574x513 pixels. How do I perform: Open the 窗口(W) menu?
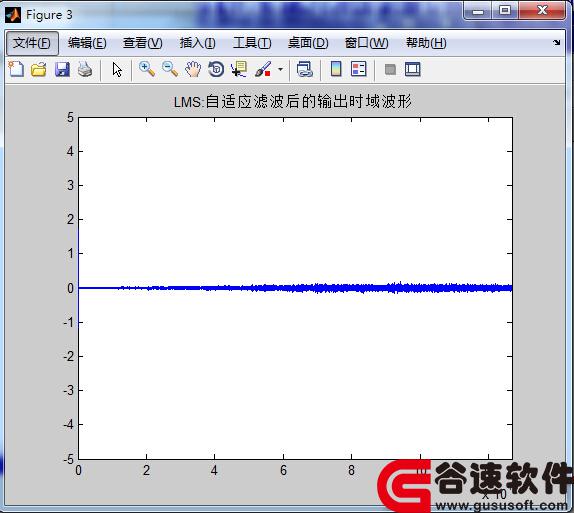366,43
